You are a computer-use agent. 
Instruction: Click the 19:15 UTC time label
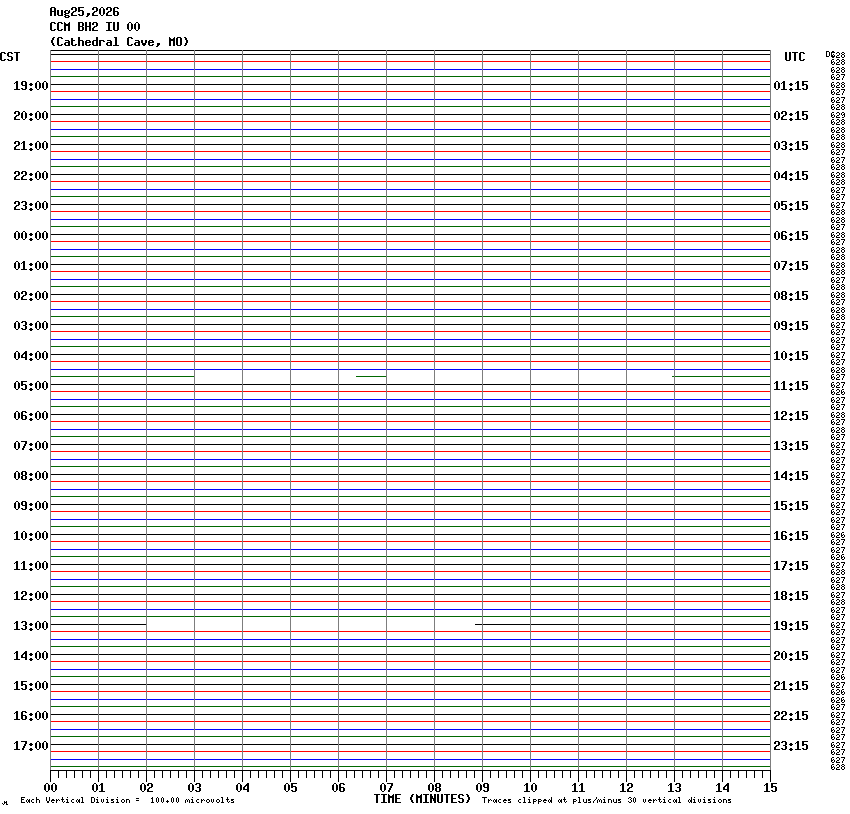point(791,626)
